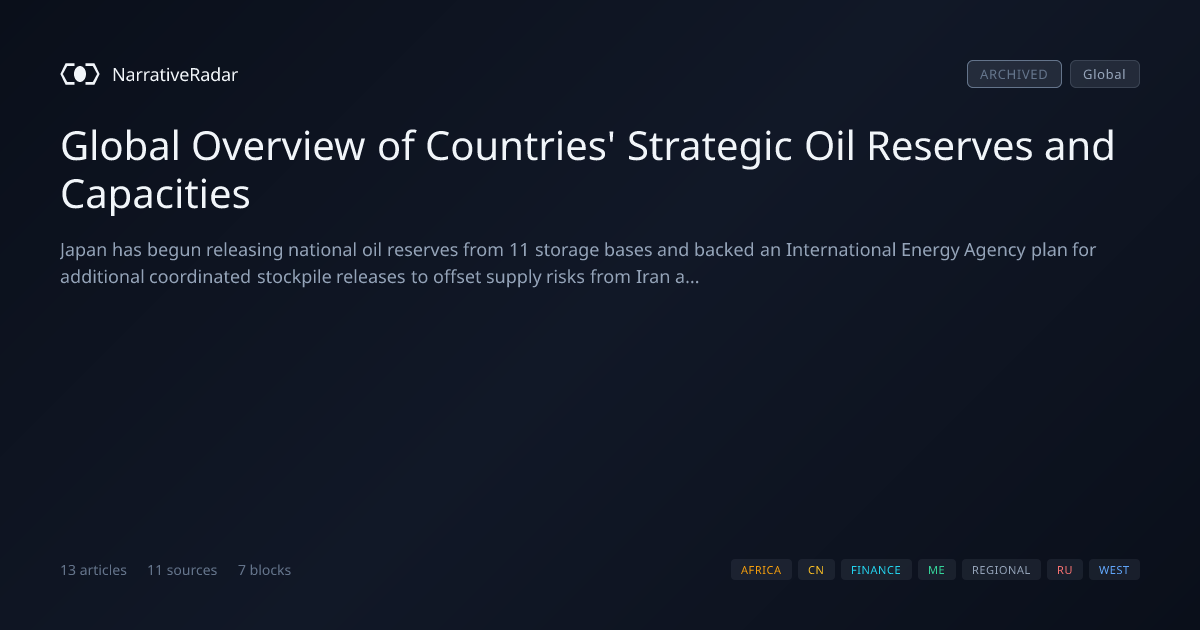Filter by the yellow CN tag

click(816, 570)
